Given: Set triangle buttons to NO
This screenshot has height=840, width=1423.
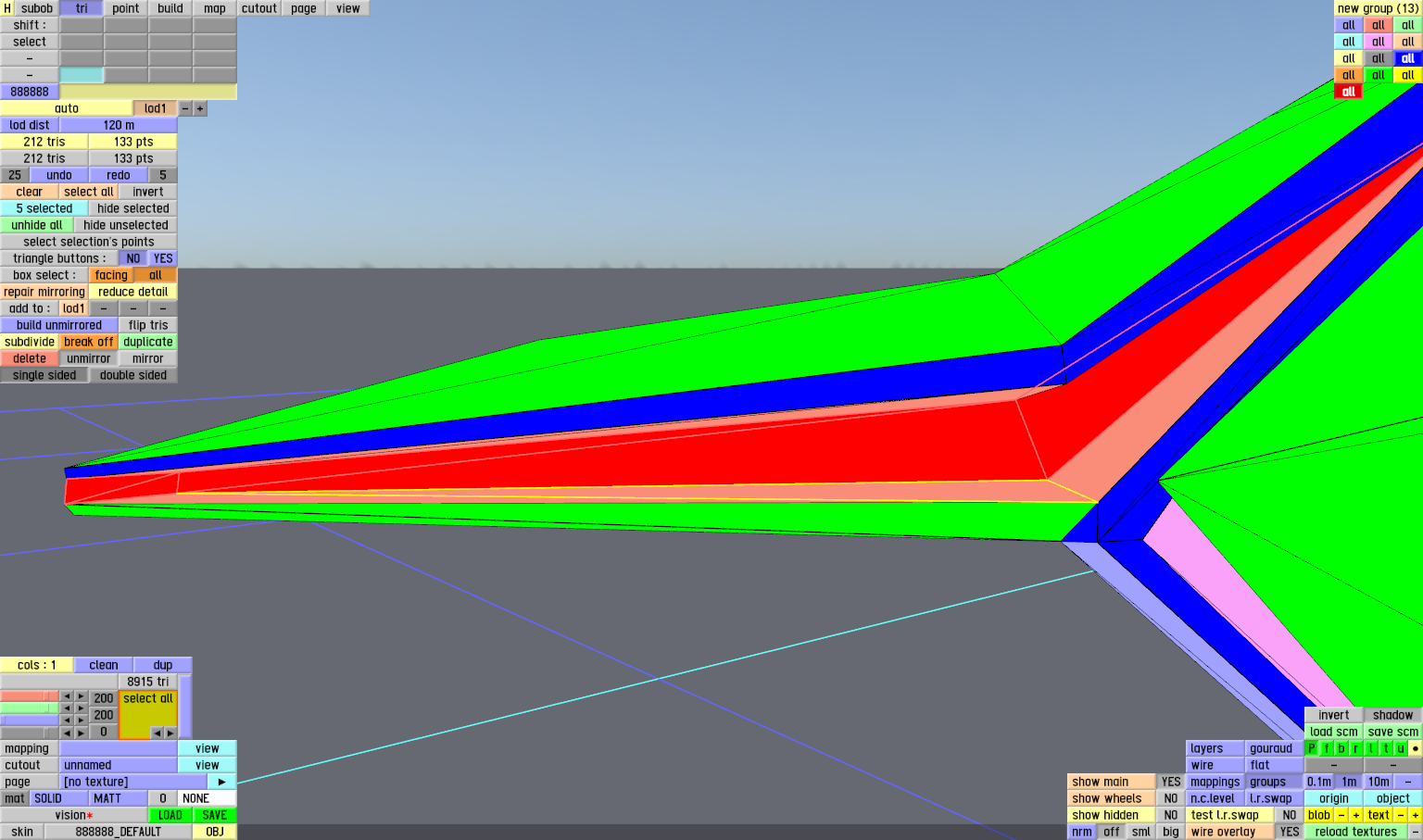Looking at the screenshot, I should click(133, 258).
